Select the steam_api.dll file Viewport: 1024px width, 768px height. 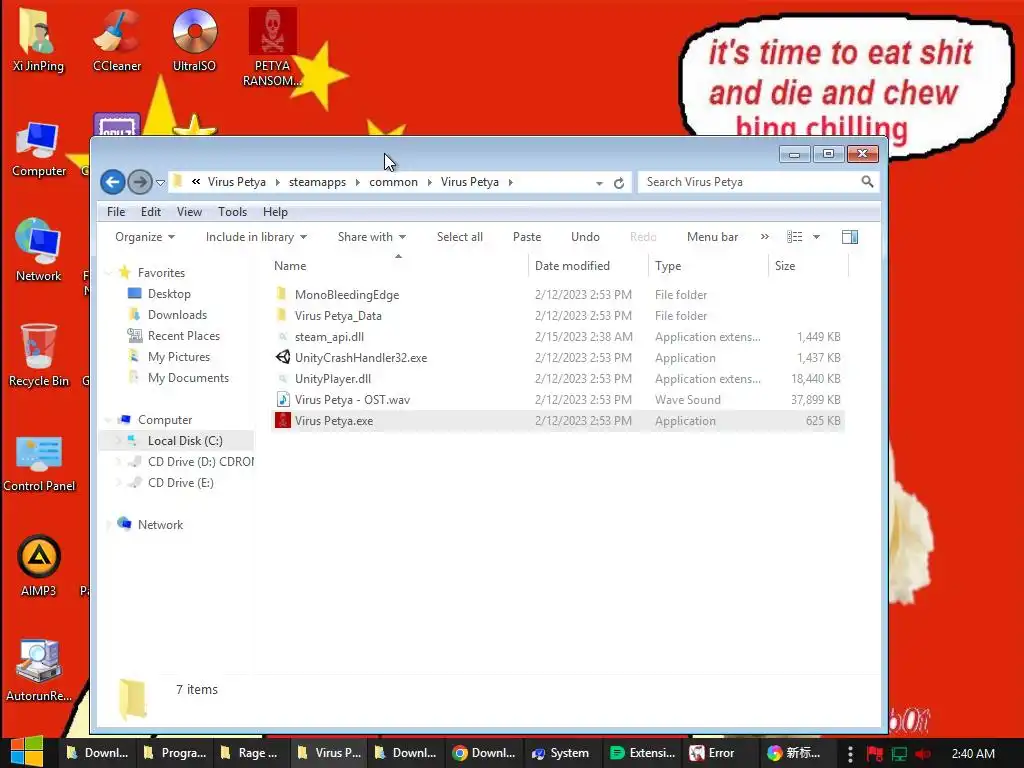click(329, 336)
